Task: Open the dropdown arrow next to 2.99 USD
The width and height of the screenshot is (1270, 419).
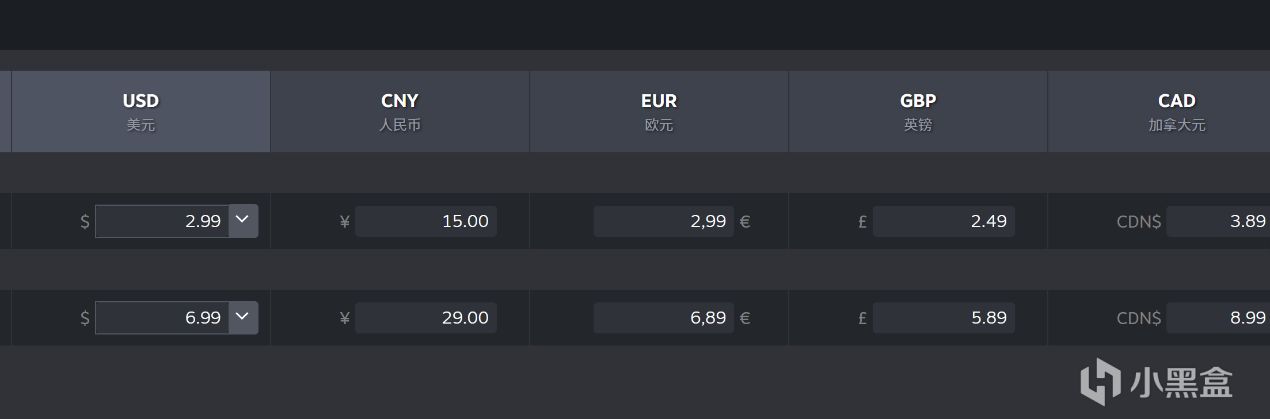Action: point(243,221)
